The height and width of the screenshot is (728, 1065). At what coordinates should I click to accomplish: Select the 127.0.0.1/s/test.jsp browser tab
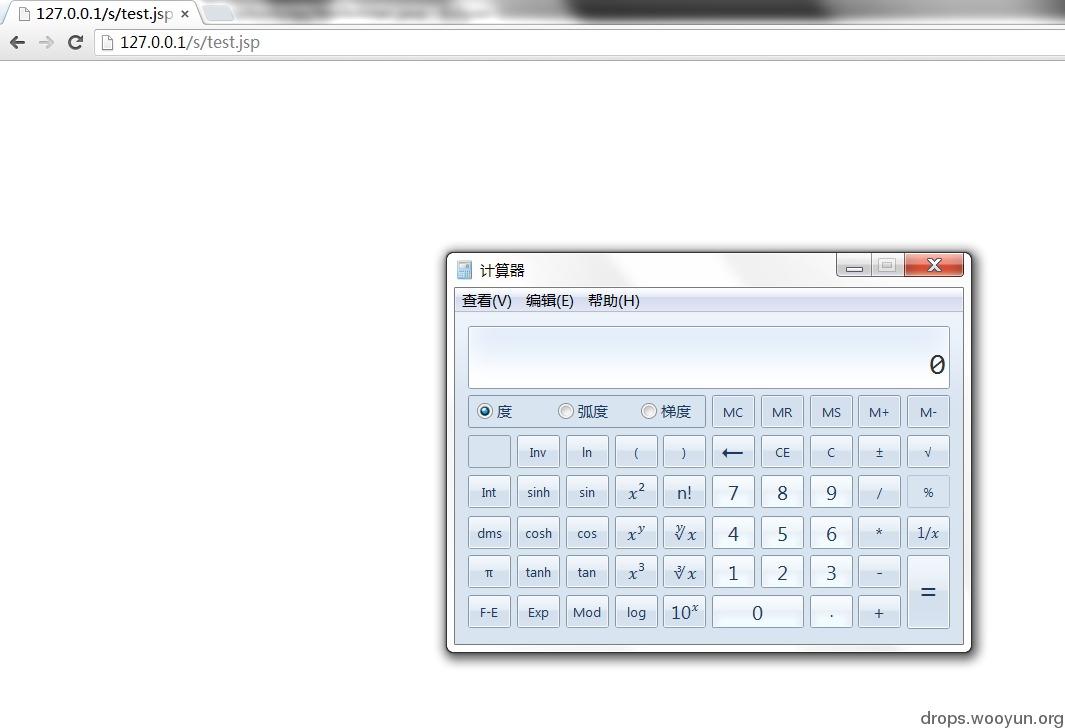[x=102, y=14]
